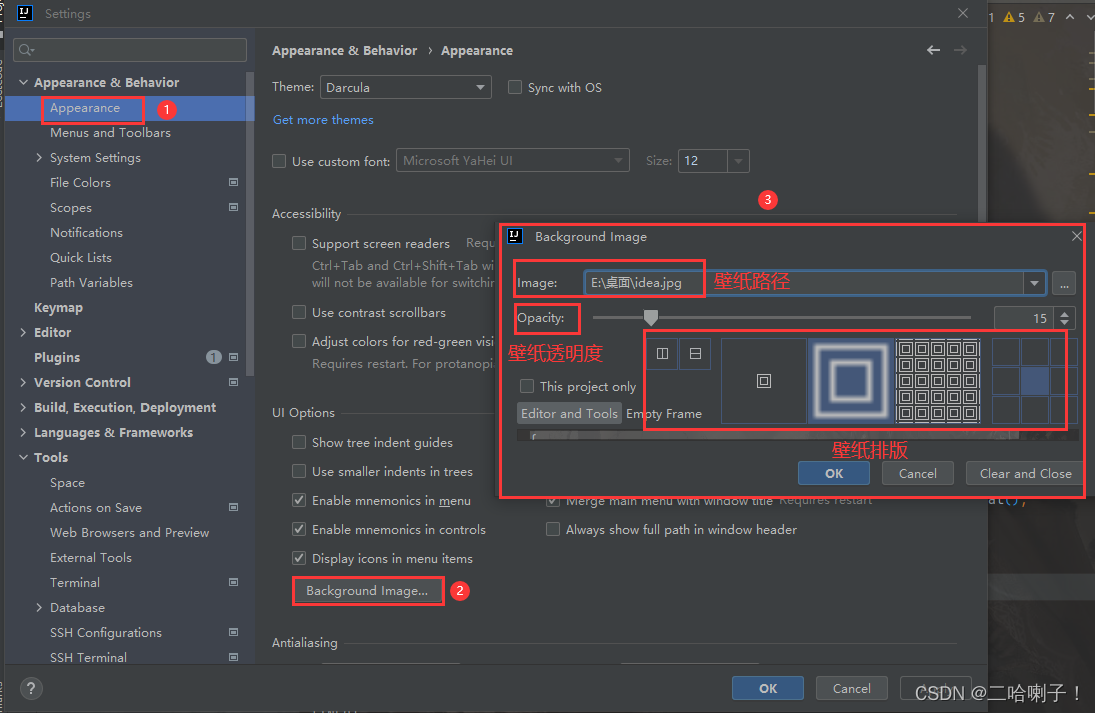Screen dimensions: 1095x713
Task: Switch to Editor and Tools tab
Action: coord(569,413)
